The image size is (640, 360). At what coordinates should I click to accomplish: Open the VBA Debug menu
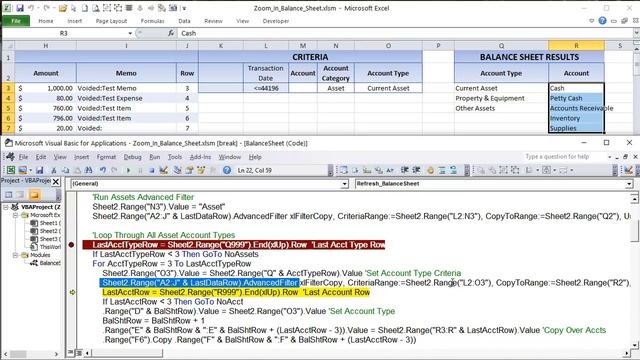132,157
